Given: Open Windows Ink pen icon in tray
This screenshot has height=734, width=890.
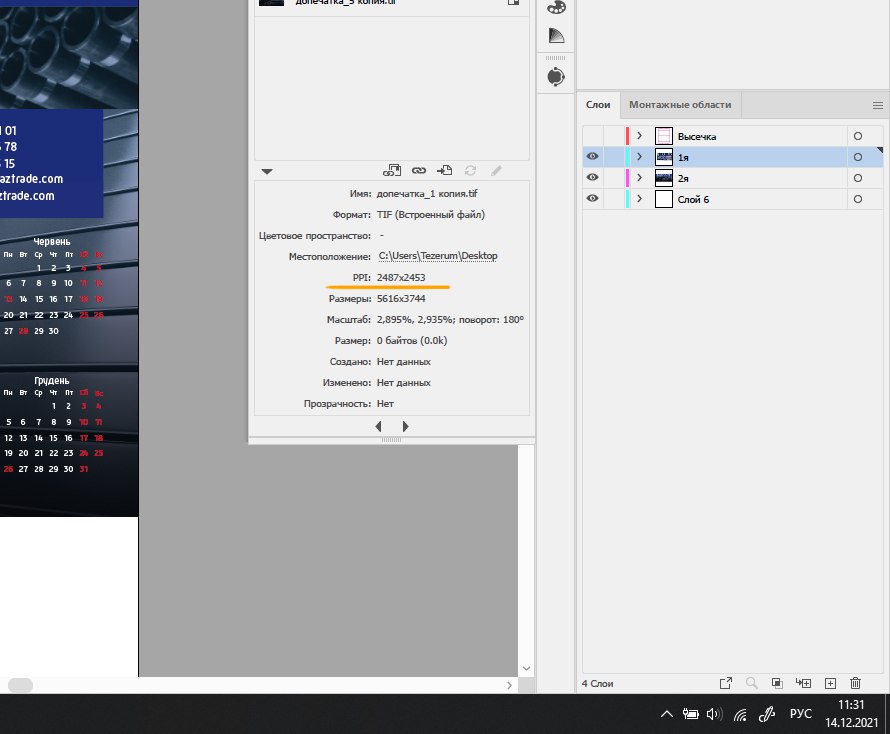Looking at the screenshot, I should (x=767, y=714).
